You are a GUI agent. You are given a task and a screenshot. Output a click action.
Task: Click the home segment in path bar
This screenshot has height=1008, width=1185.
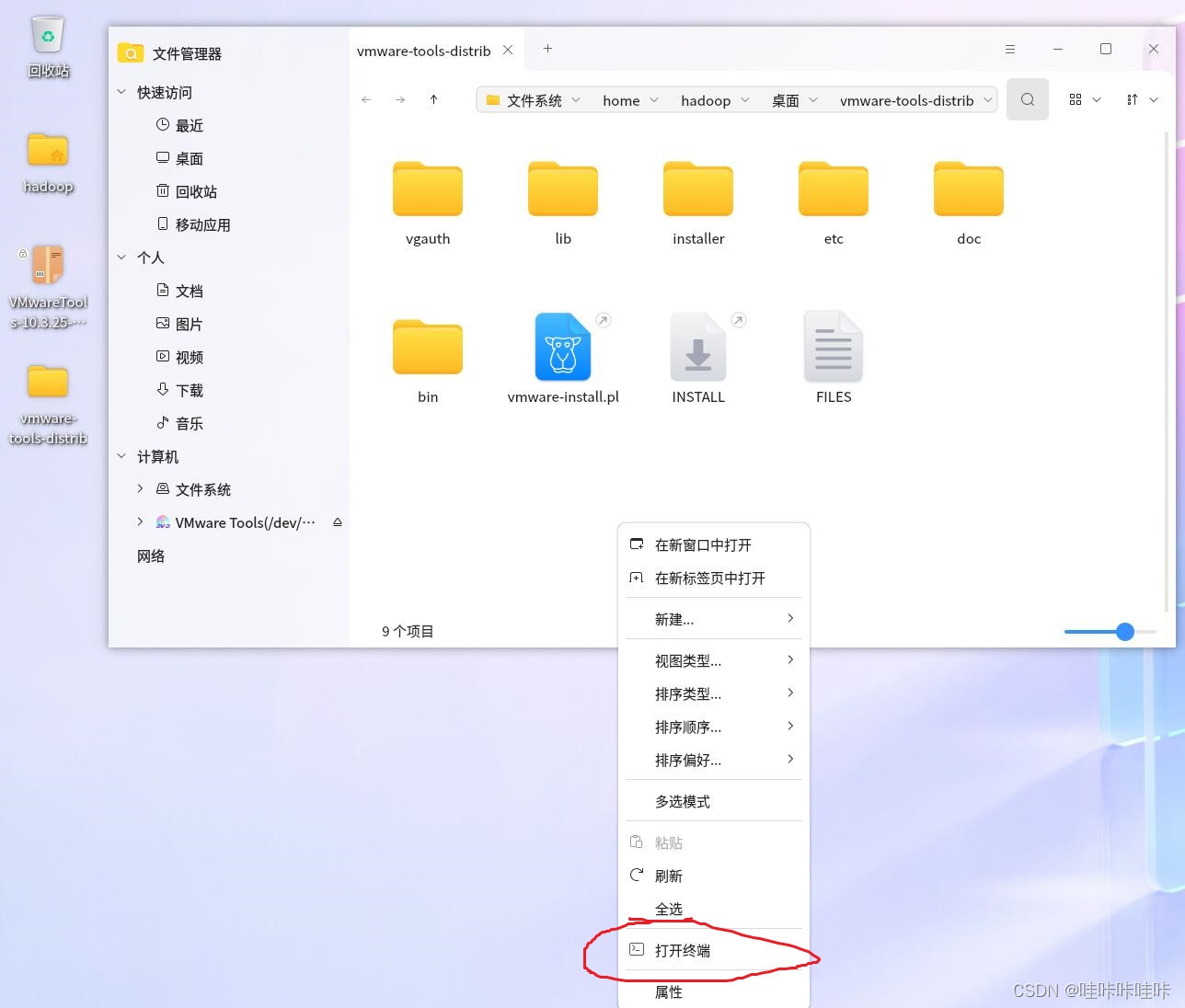tap(621, 100)
